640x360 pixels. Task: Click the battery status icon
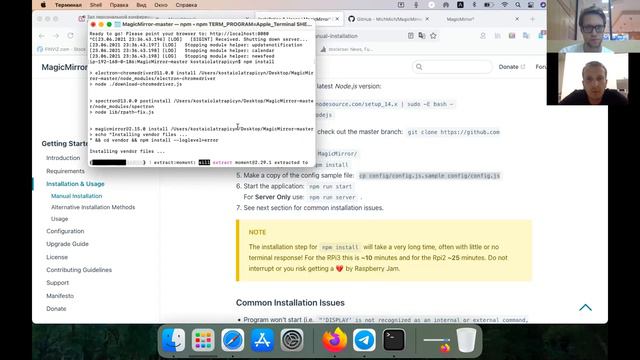[x=488, y=5]
